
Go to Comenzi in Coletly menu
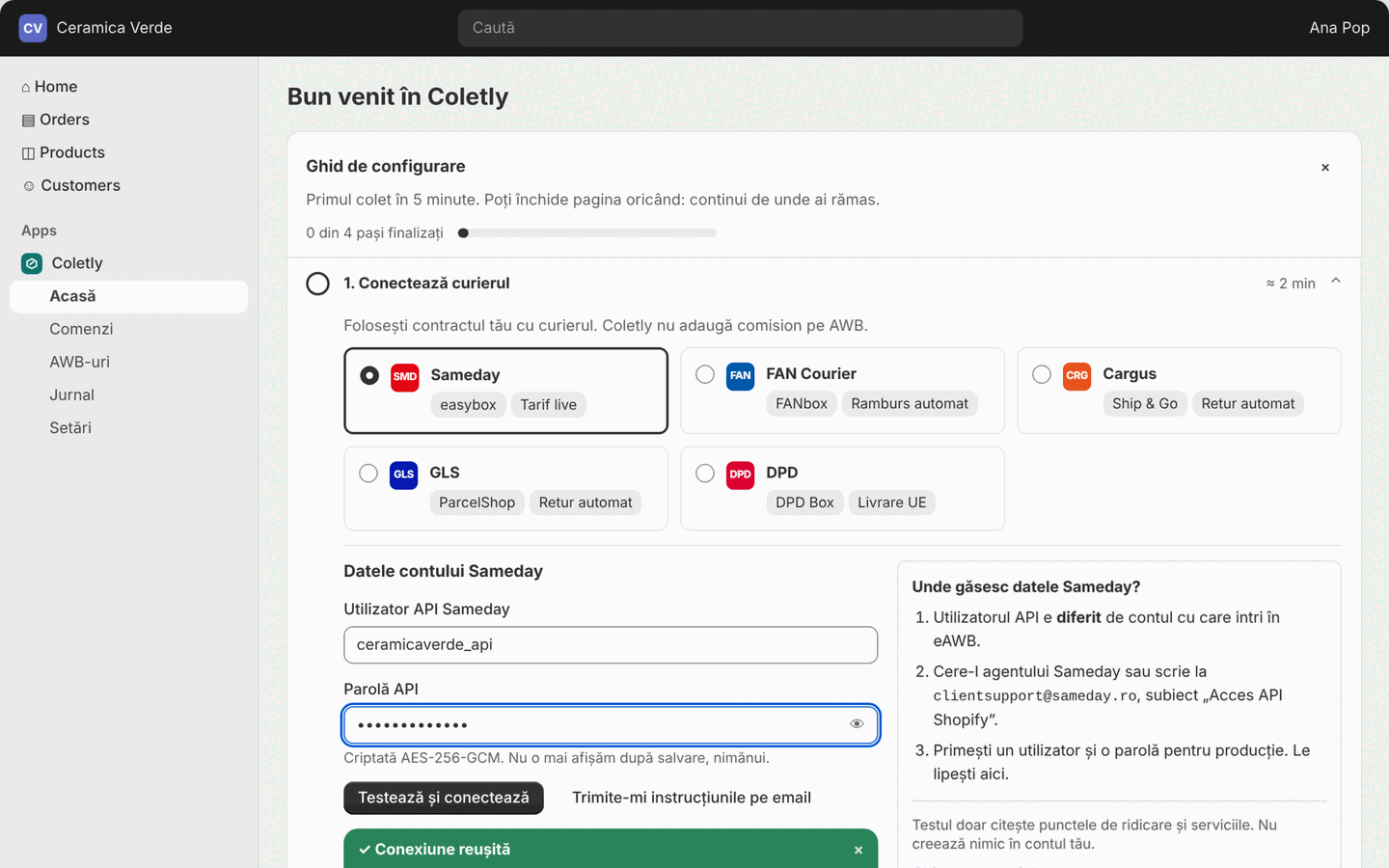tap(128, 329)
